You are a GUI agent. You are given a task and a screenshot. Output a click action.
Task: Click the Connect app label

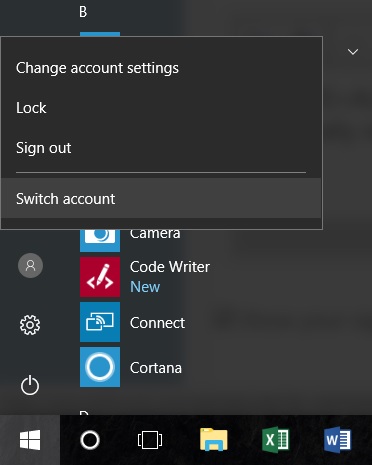pyautogui.click(x=157, y=323)
